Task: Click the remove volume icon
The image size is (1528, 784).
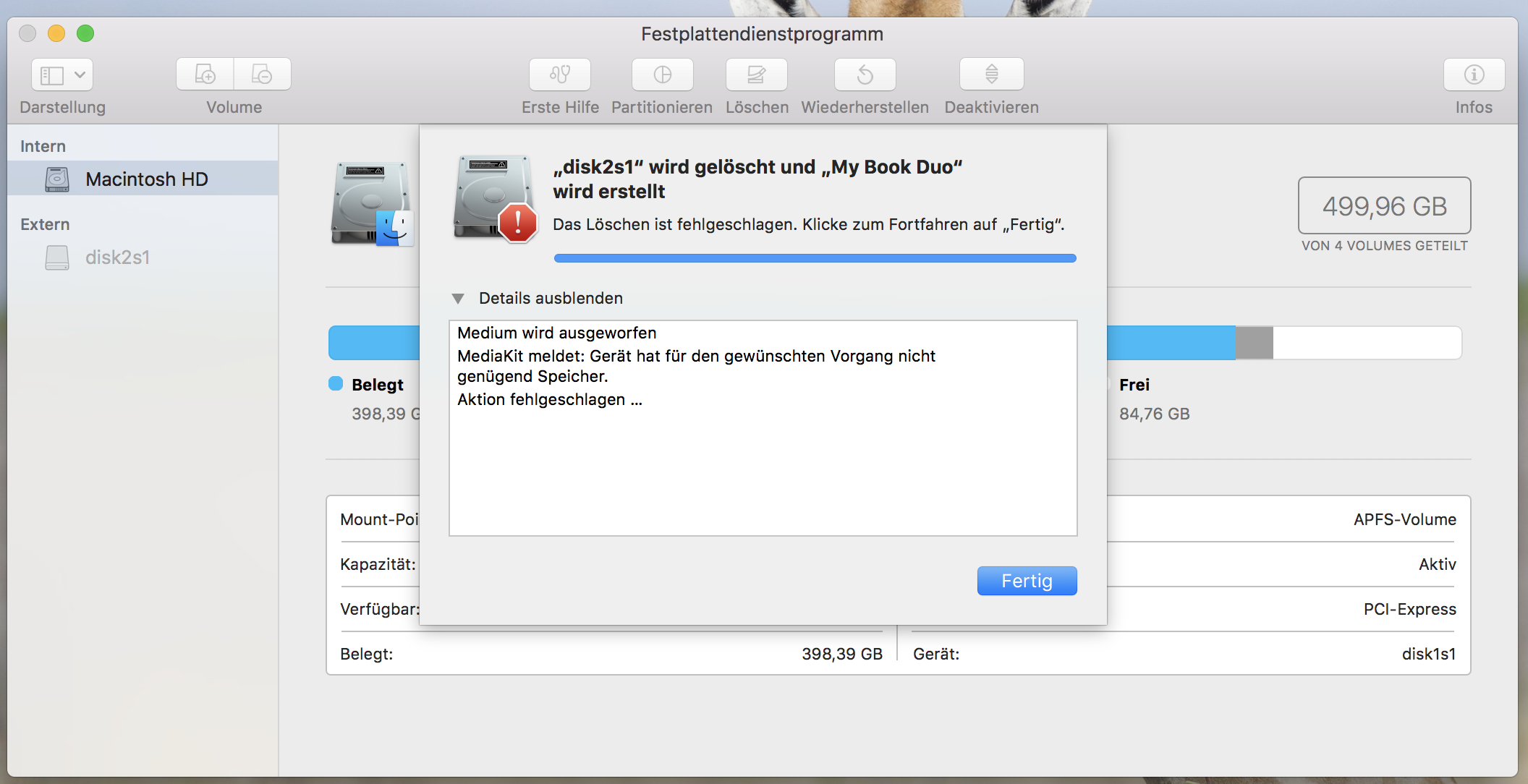Action: [262, 74]
